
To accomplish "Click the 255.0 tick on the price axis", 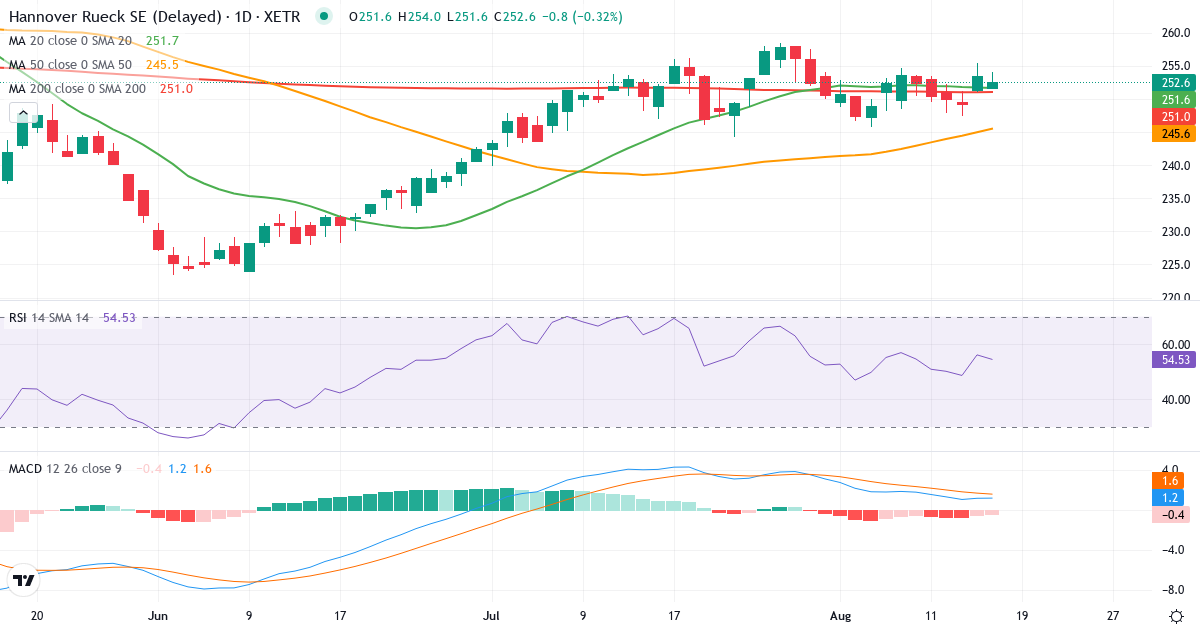I will pos(1176,66).
